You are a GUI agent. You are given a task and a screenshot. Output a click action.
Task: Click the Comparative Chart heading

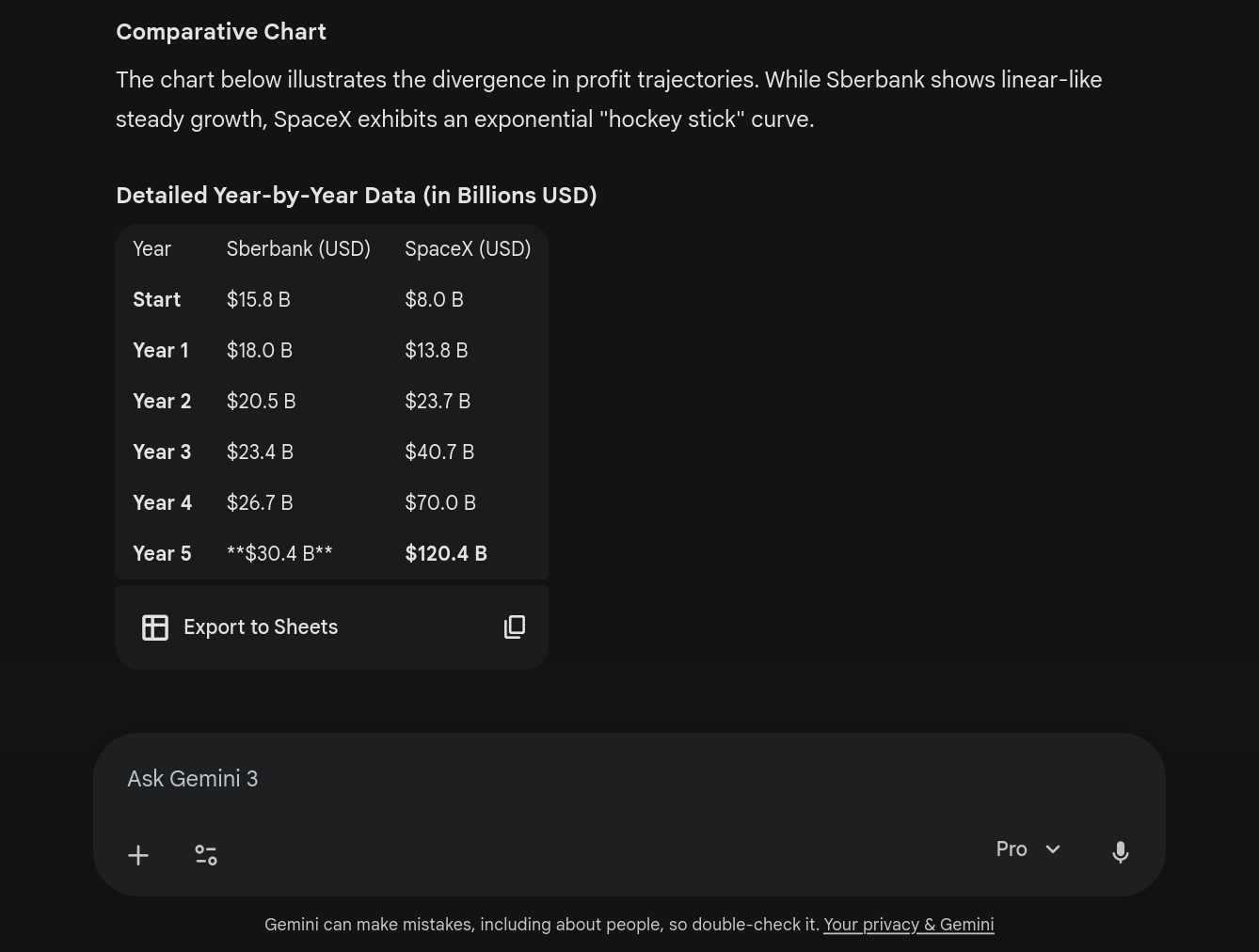pyautogui.click(x=221, y=32)
